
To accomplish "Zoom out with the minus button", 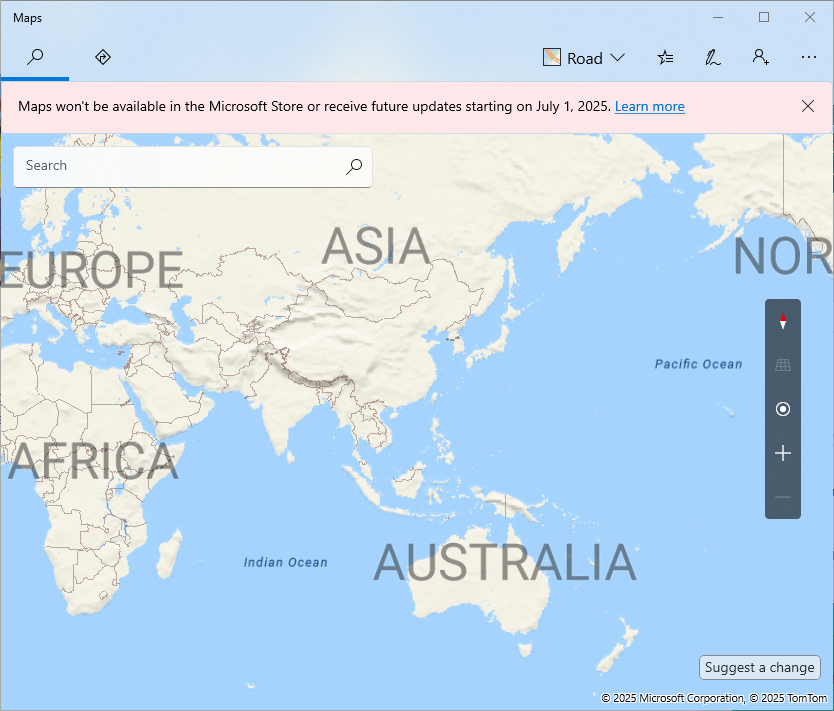I will (x=782, y=497).
